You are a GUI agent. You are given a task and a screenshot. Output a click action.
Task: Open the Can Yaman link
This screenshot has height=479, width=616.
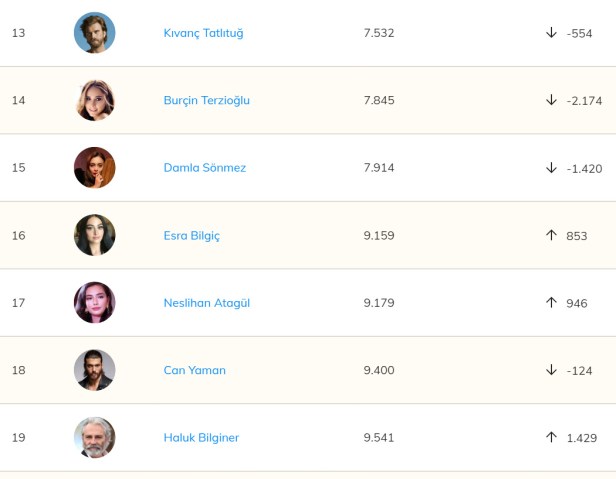tap(194, 370)
